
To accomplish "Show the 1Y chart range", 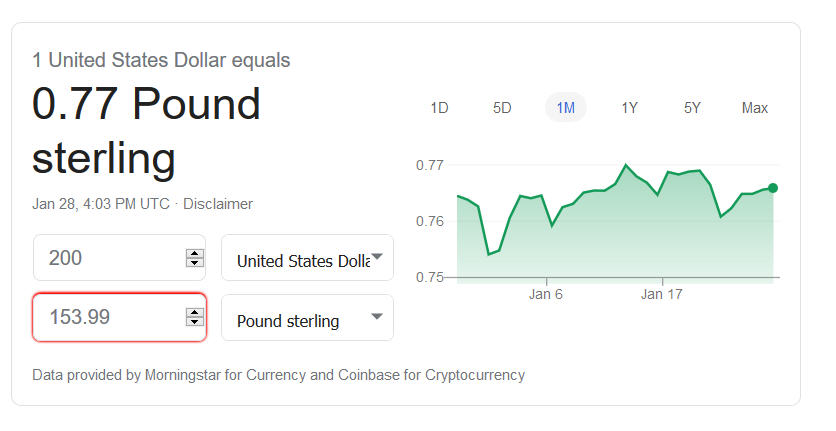I will (629, 108).
